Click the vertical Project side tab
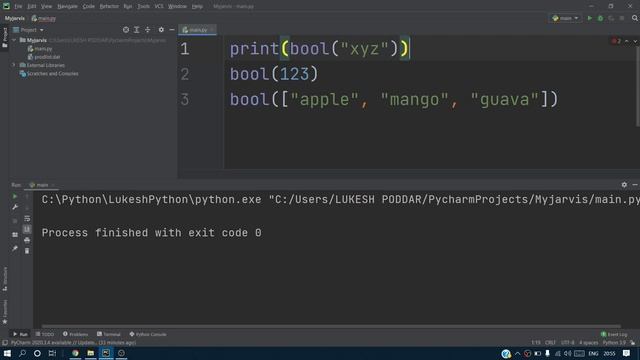 (5, 38)
